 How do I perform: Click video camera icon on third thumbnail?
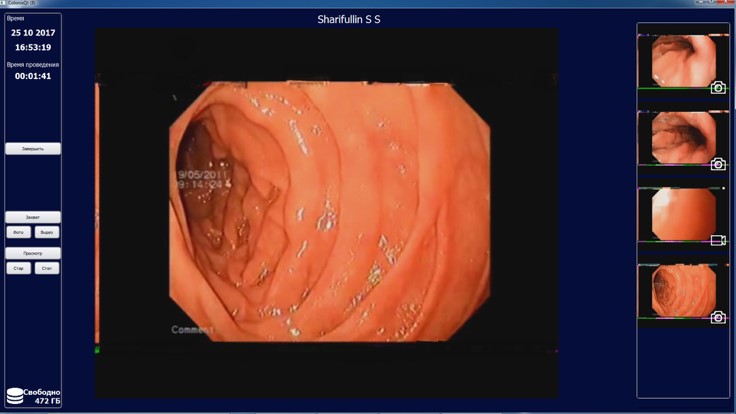[x=717, y=240]
